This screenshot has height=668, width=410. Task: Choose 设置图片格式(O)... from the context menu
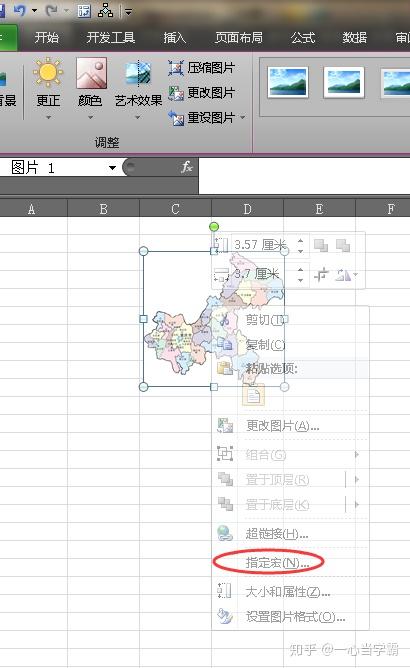click(290, 616)
